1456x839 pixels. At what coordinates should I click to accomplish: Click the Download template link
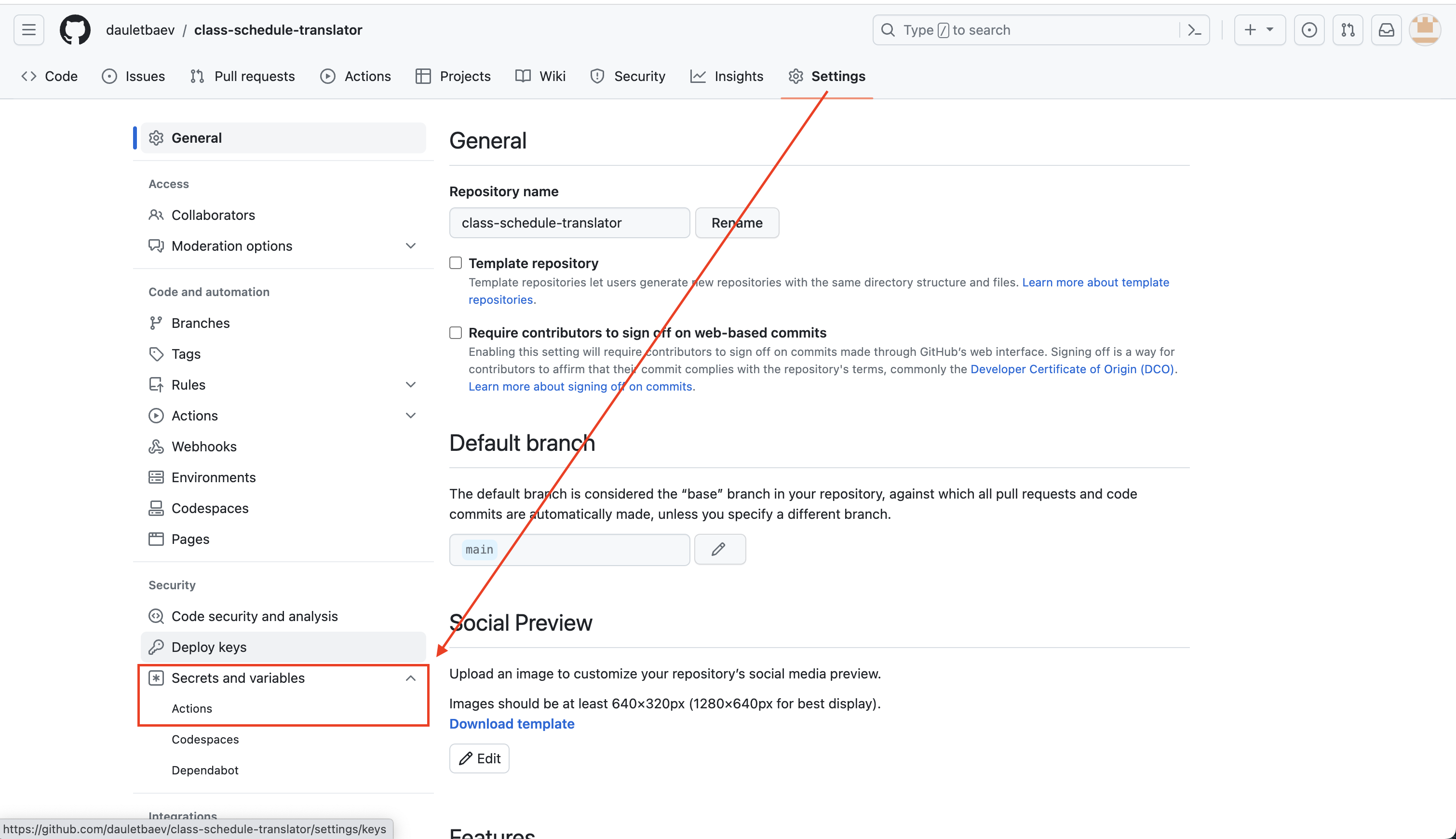click(512, 724)
